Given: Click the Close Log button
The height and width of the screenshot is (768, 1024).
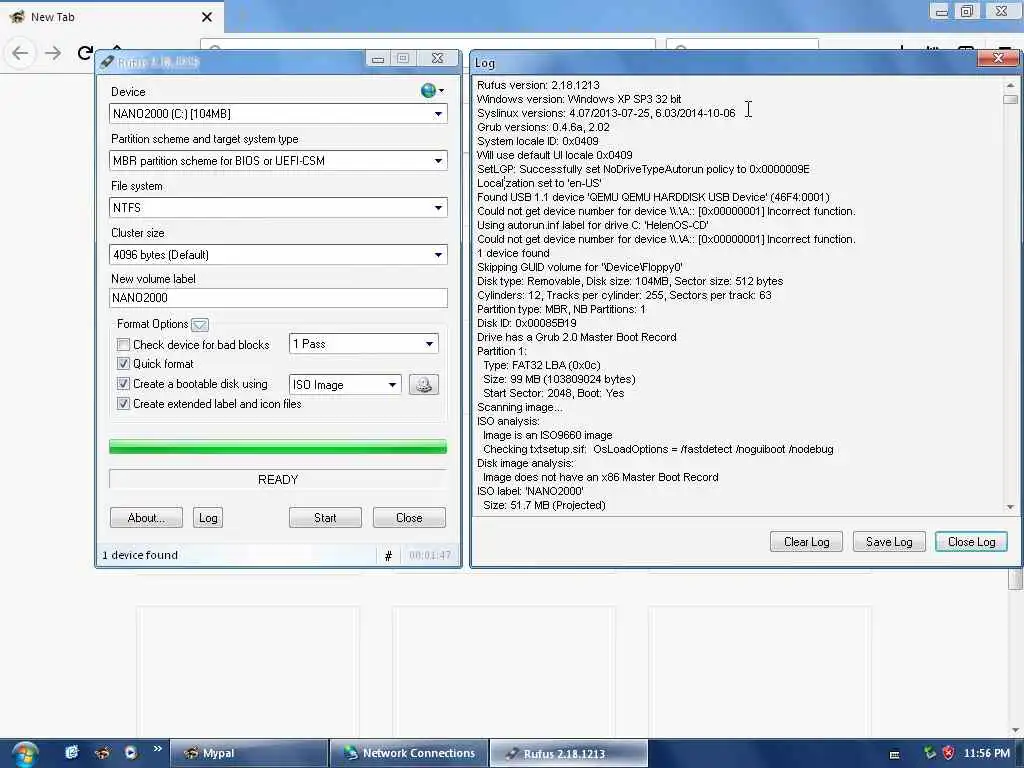Looking at the screenshot, I should pos(971,542).
